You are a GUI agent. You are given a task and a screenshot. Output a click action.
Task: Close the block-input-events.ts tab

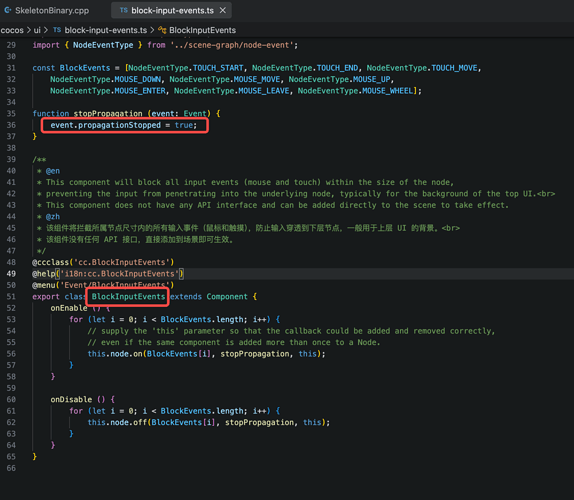tap(223, 10)
